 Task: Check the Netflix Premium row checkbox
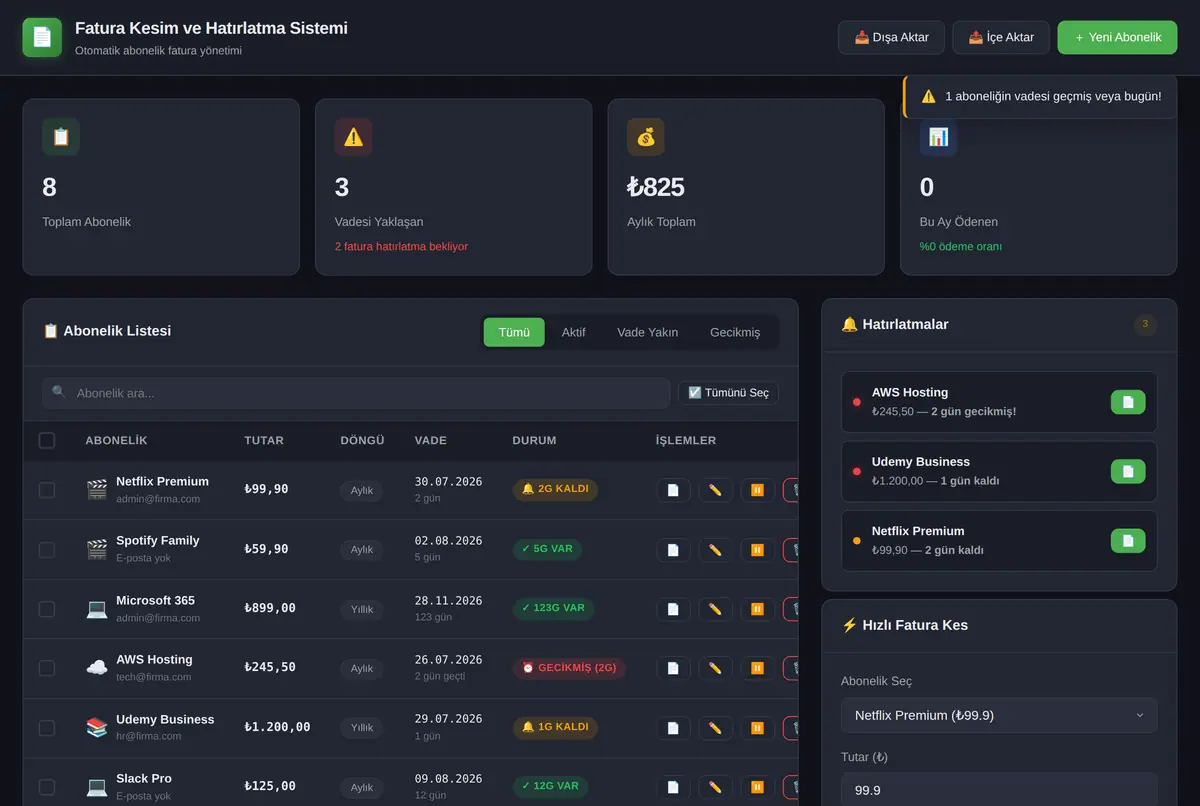click(x=47, y=490)
